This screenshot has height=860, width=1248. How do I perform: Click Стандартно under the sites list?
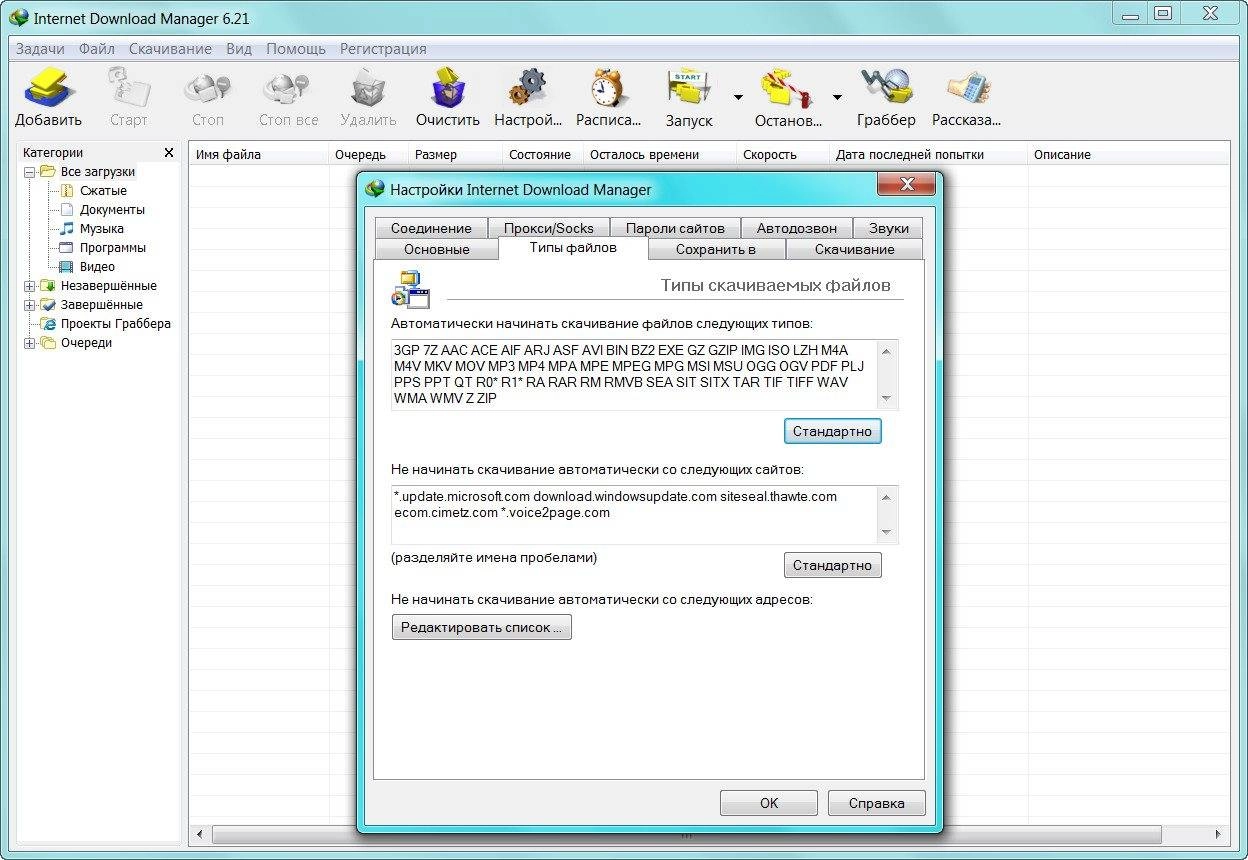pyautogui.click(x=832, y=565)
